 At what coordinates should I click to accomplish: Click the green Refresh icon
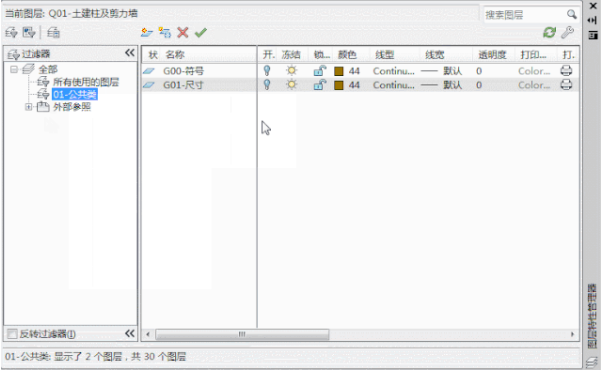pos(549,33)
